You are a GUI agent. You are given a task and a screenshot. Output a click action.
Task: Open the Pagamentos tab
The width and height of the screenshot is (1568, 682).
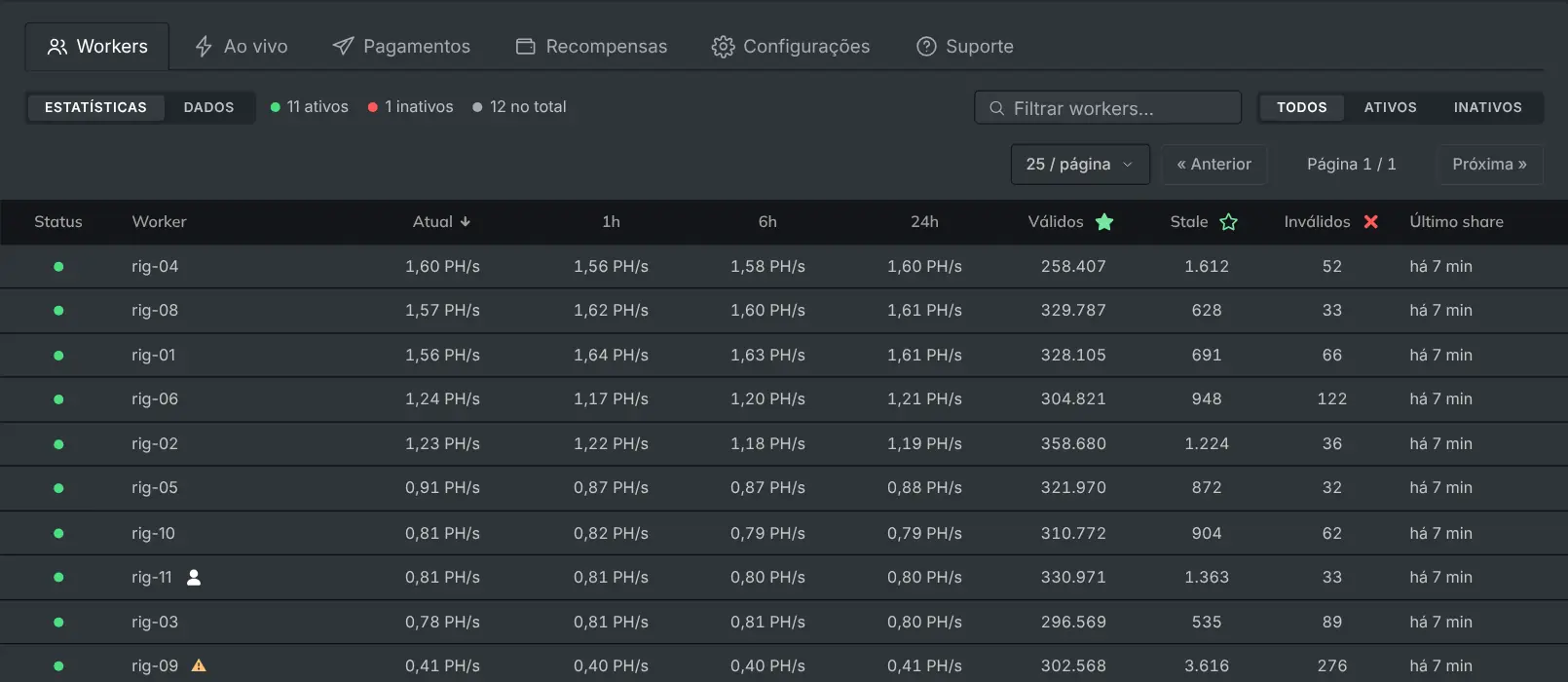tap(401, 47)
